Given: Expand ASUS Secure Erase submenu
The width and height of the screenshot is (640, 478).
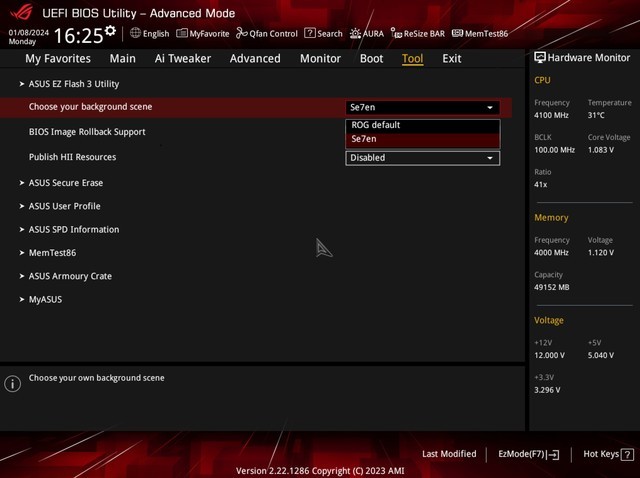Looking at the screenshot, I should point(65,183).
